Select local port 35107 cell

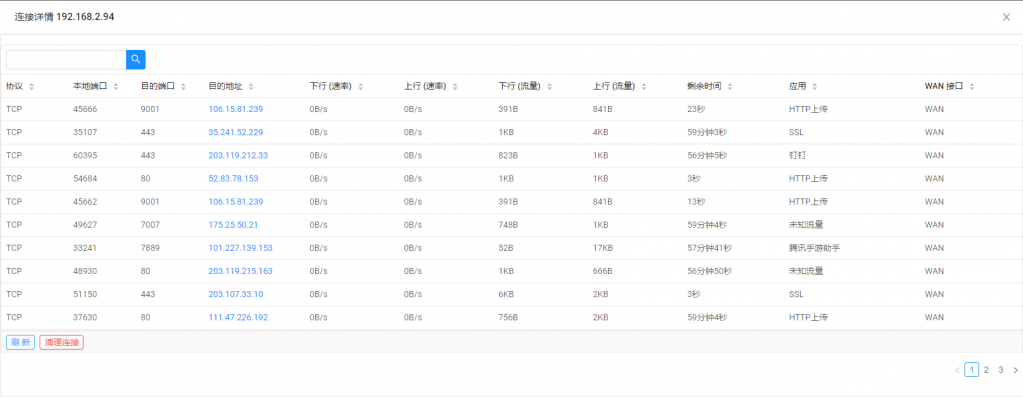point(85,132)
